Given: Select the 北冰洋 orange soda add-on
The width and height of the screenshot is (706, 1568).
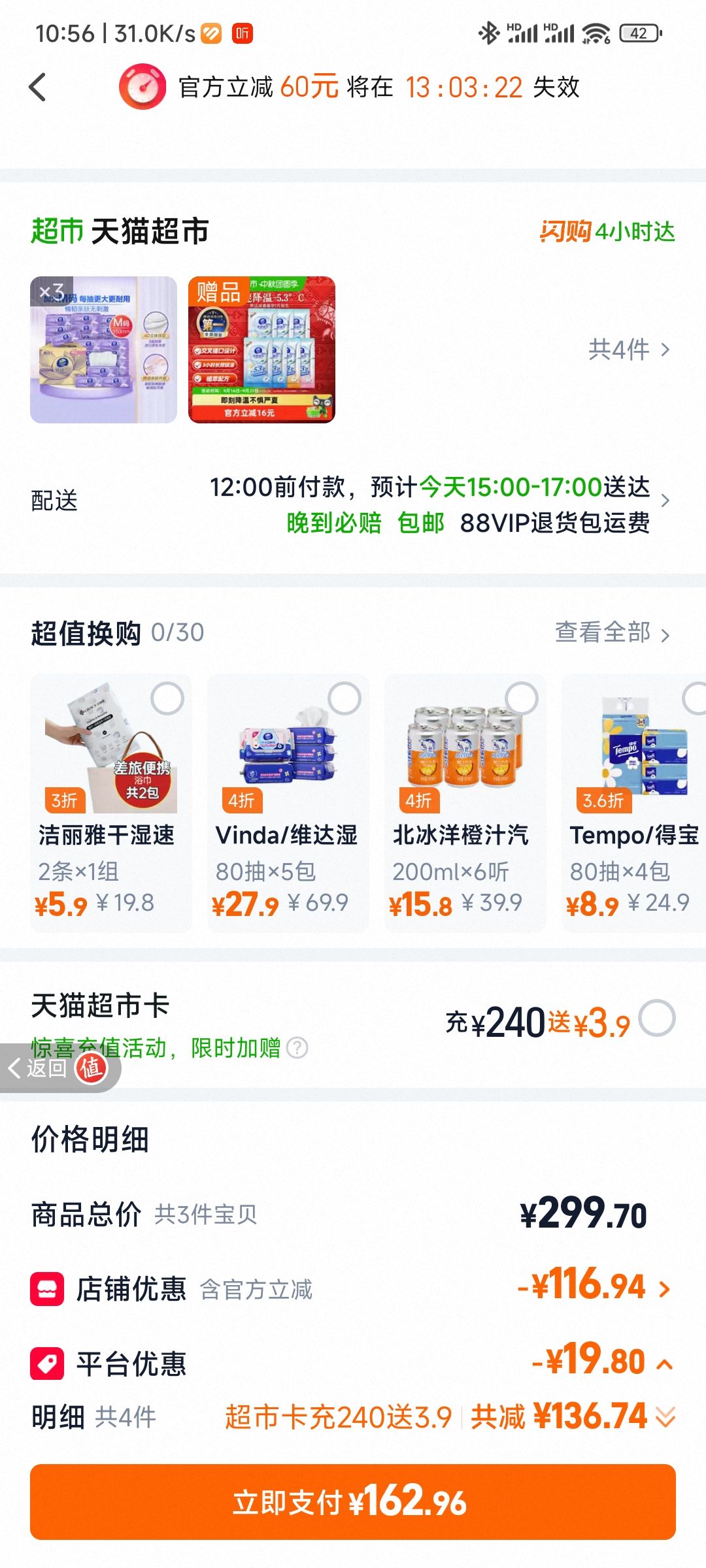Looking at the screenshot, I should coord(522,698).
